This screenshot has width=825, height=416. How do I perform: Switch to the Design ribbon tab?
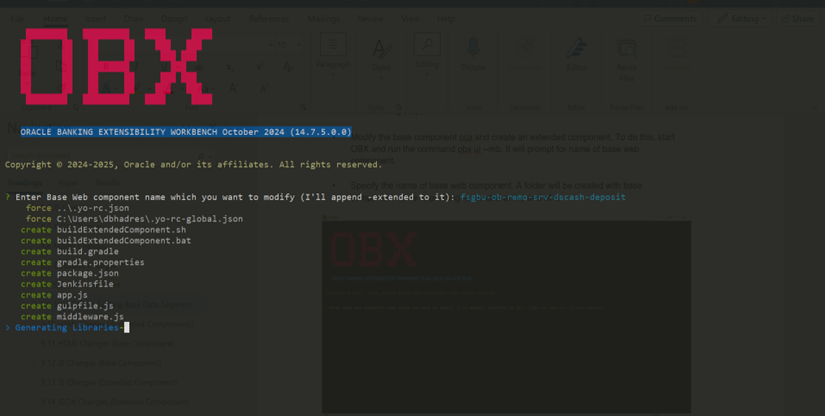pos(174,19)
